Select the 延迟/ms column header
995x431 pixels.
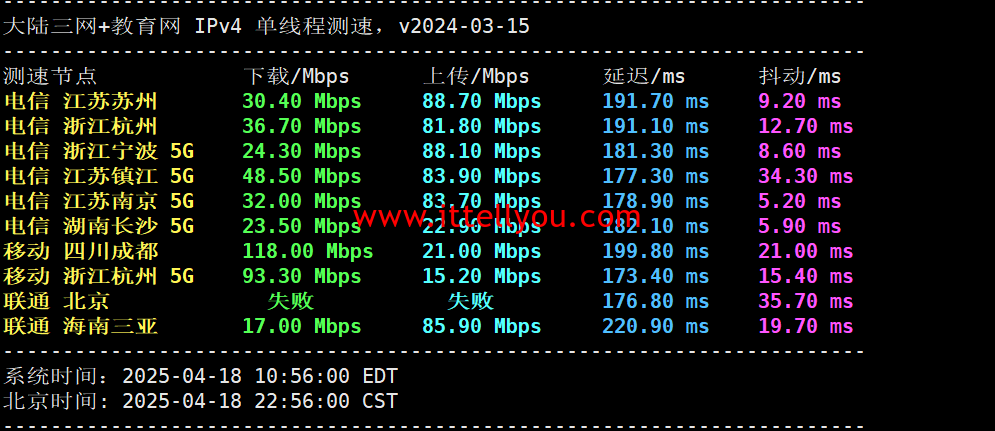coord(644,77)
